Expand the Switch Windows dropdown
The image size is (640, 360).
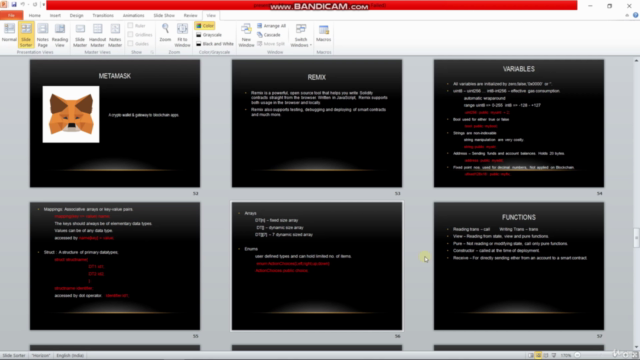[x=301, y=35]
